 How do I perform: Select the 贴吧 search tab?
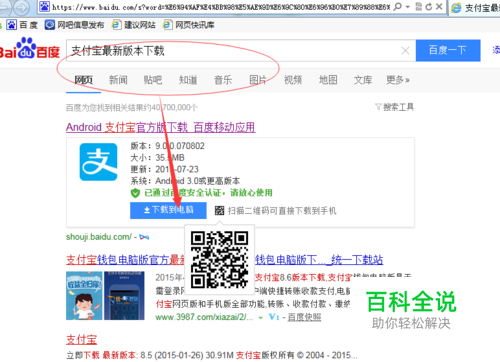coord(153,80)
